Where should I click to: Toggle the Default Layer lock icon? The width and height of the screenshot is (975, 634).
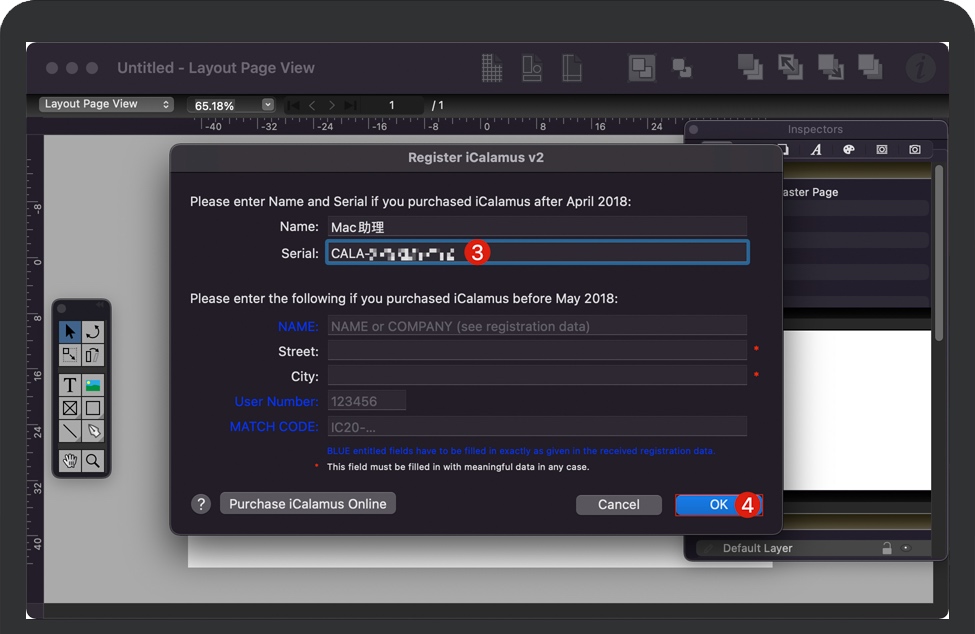click(x=887, y=548)
